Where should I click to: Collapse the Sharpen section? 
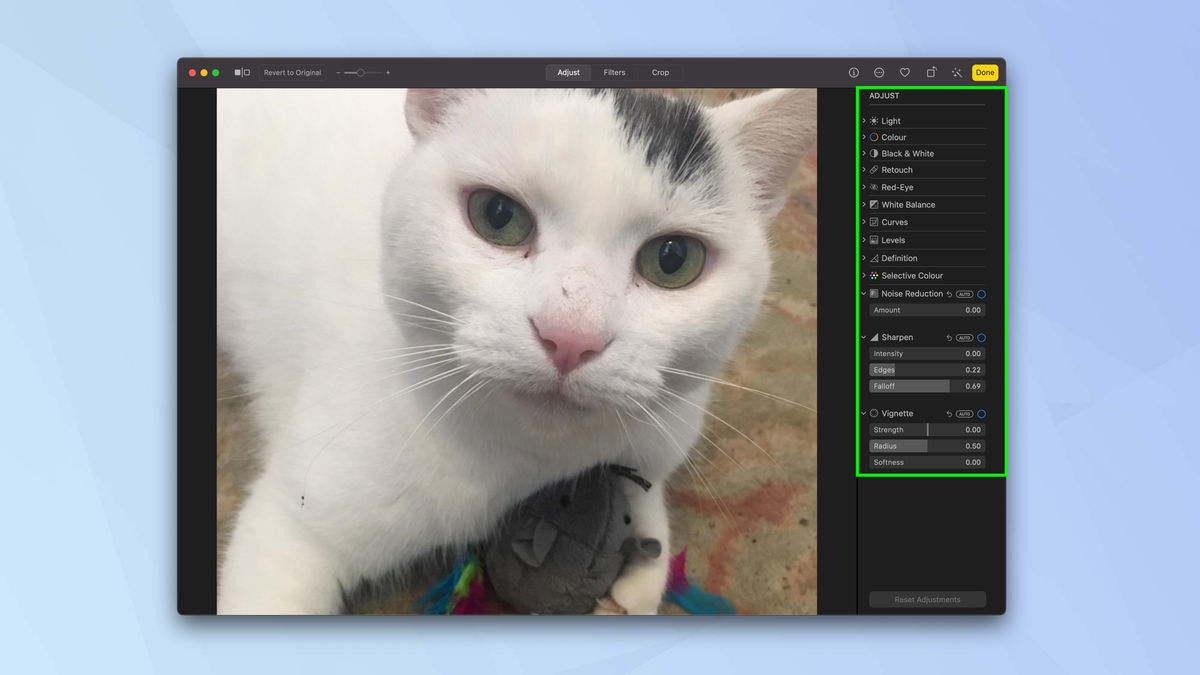click(862, 337)
